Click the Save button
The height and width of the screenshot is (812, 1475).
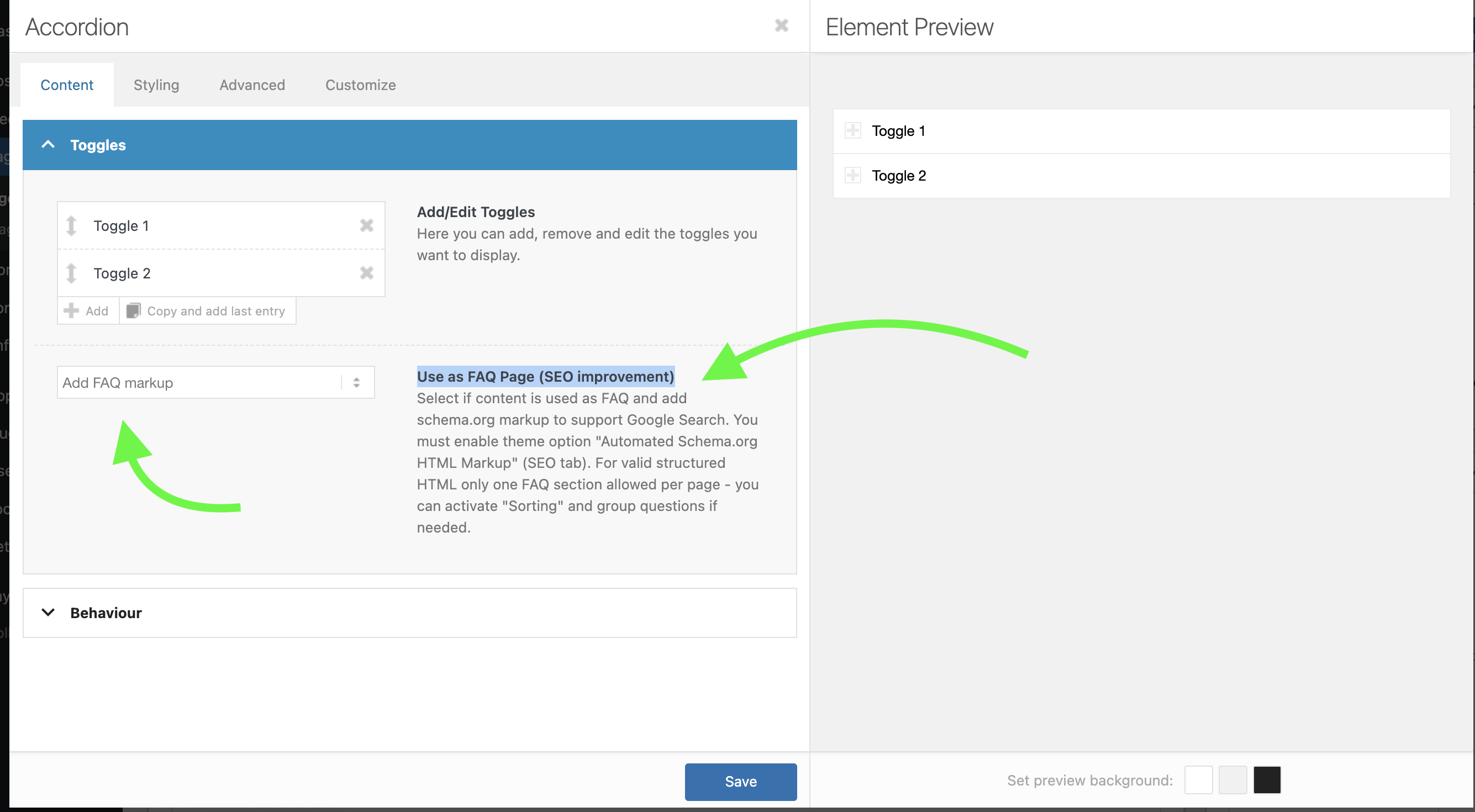[x=740, y=781]
